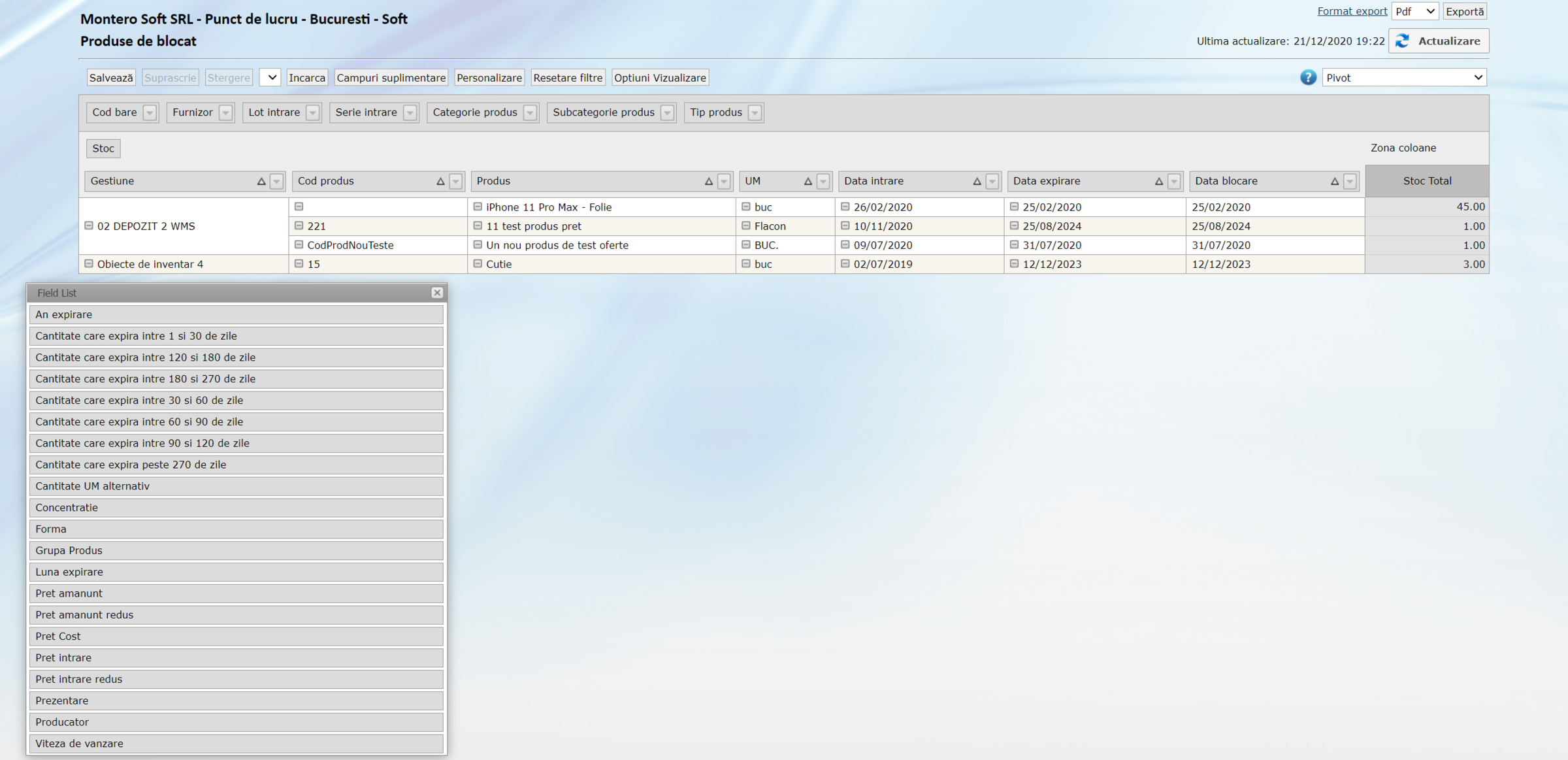This screenshot has height=760, width=1568.
Task: Click the Stoc data field button
Action: click(x=103, y=148)
